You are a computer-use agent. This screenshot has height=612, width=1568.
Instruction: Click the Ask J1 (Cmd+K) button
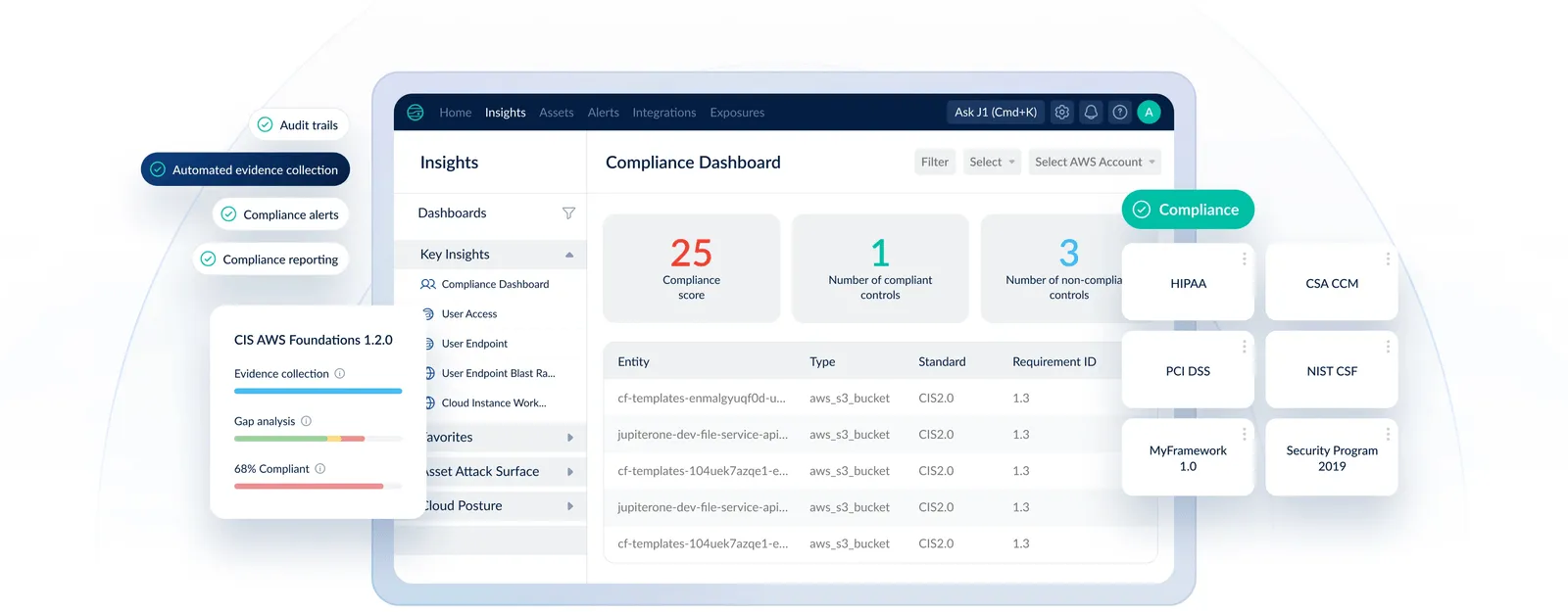pyautogui.click(x=996, y=113)
